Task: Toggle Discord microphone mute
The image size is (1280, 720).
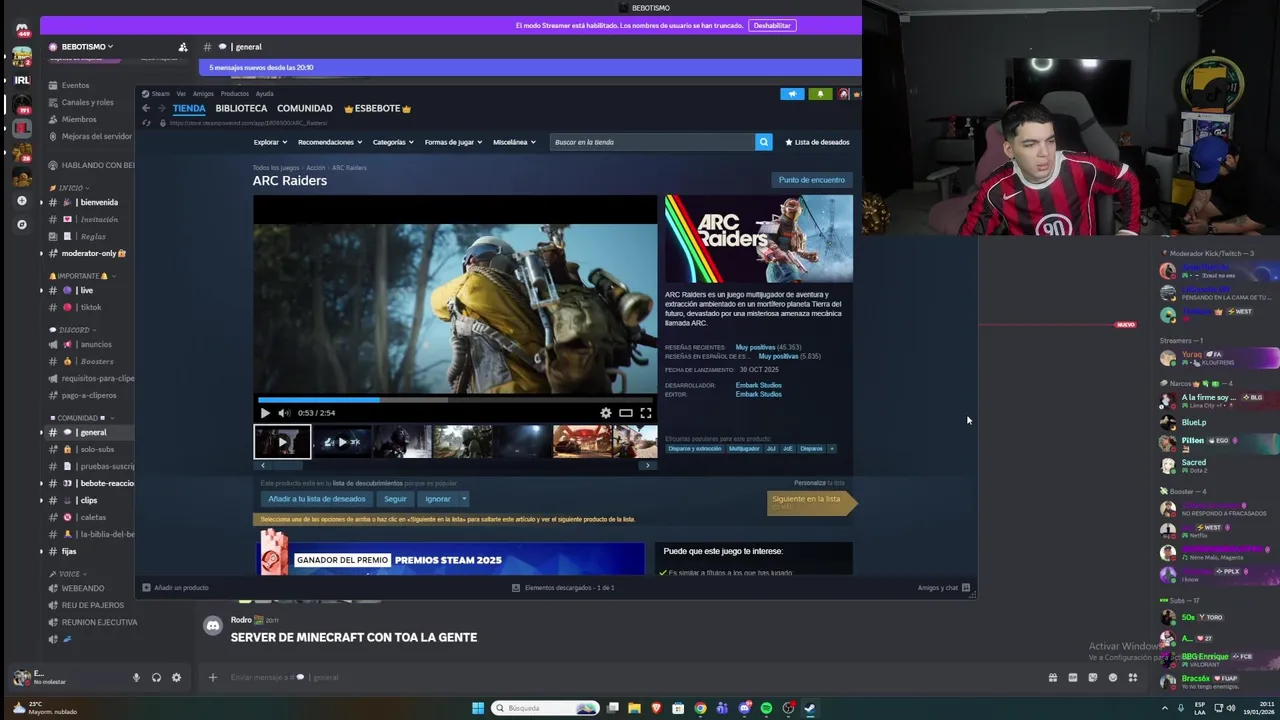Action: point(136,677)
